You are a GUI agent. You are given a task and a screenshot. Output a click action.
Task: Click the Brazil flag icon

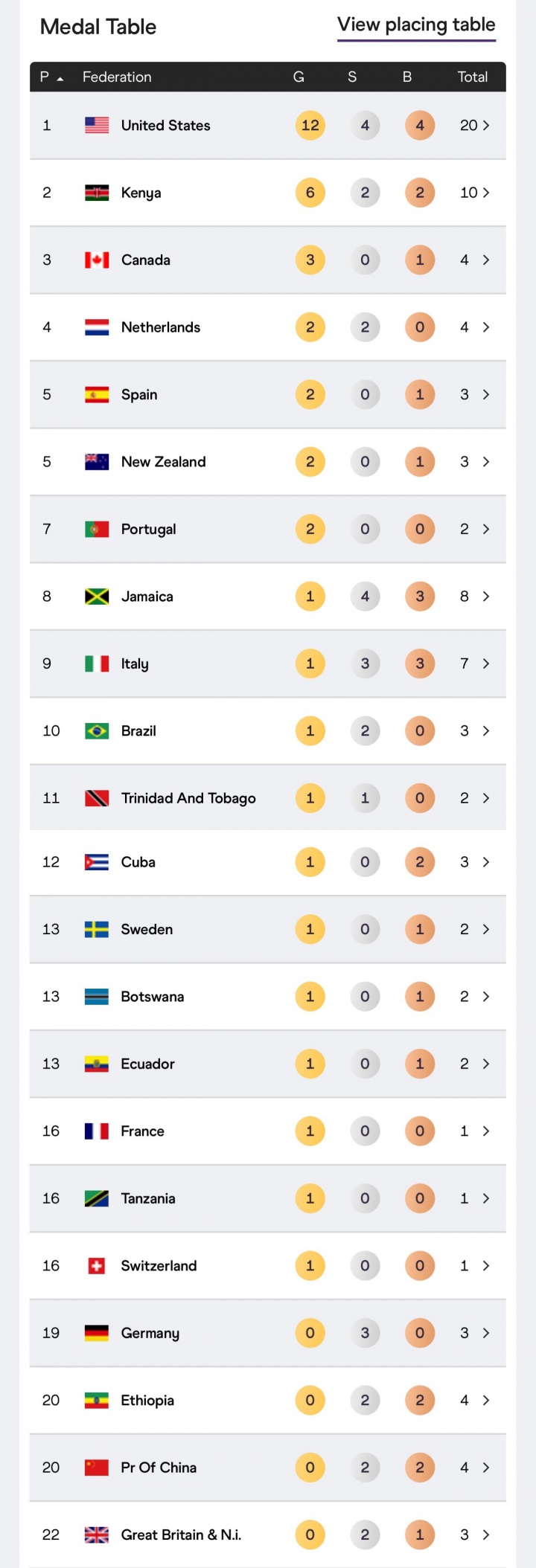[97, 731]
